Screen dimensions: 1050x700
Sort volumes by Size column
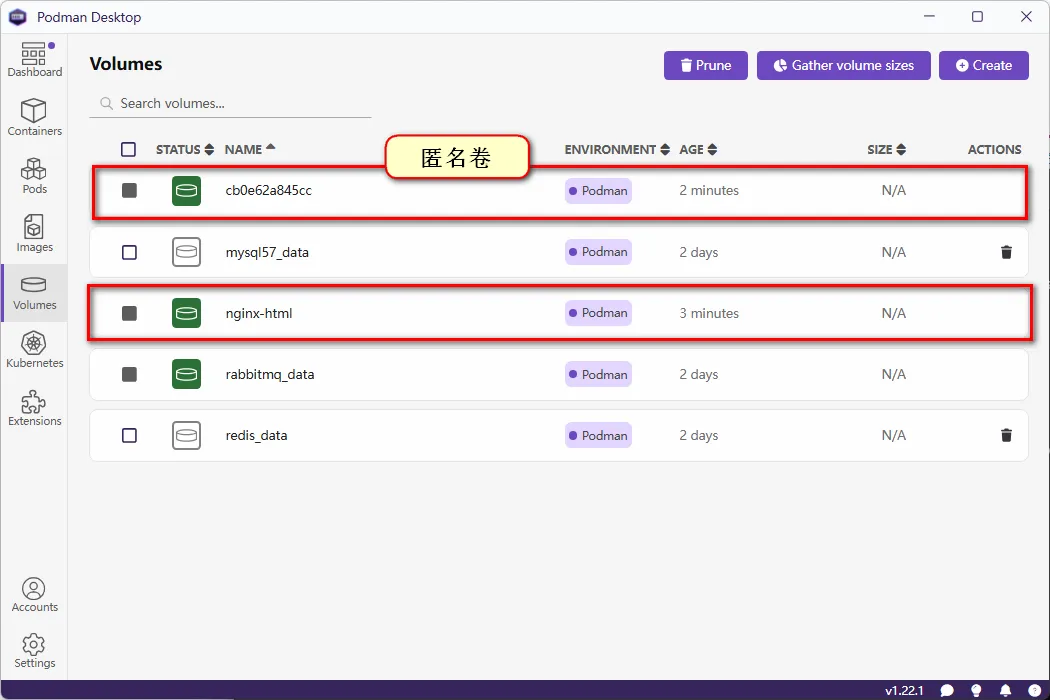(x=886, y=150)
